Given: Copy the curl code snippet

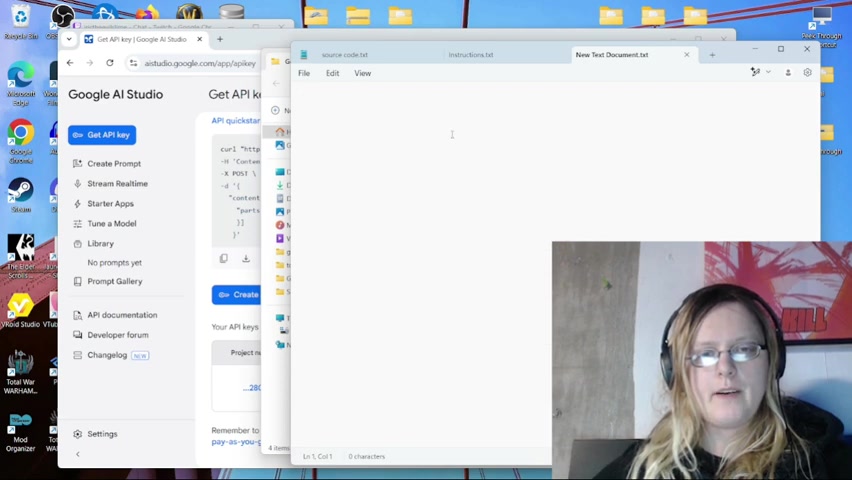Looking at the screenshot, I should tap(224, 259).
